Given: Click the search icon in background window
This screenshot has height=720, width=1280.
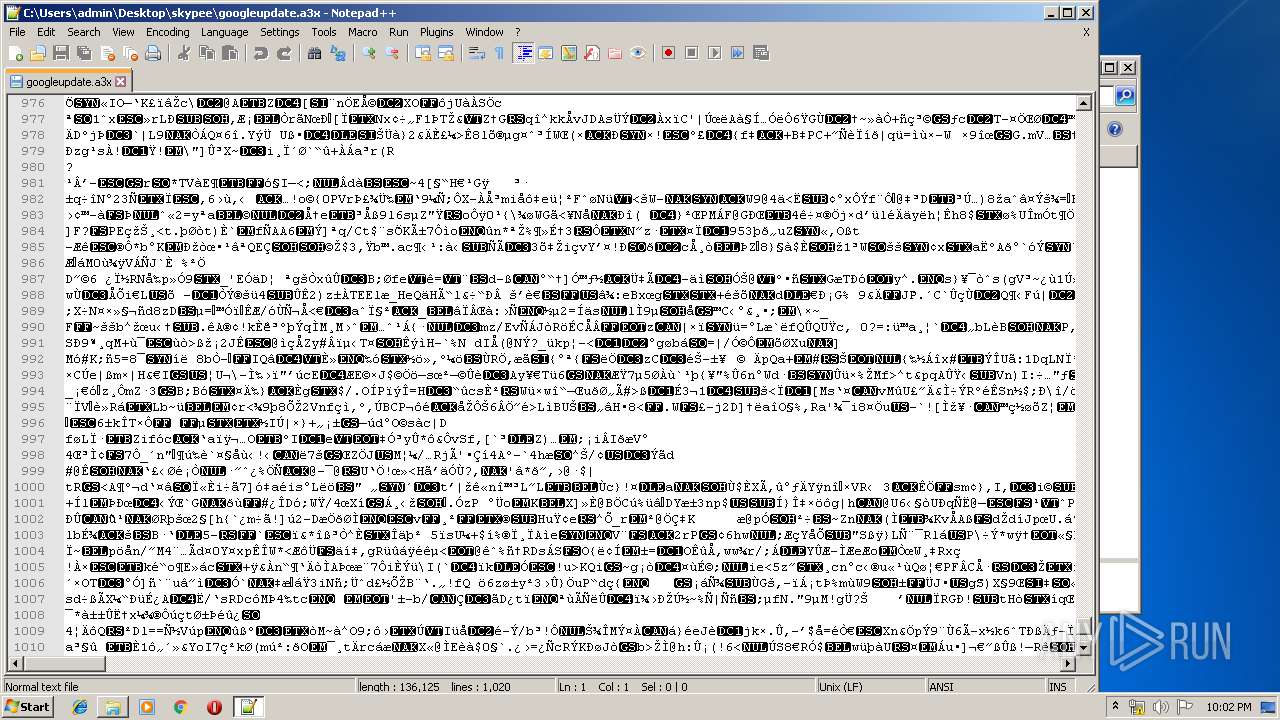Looking at the screenshot, I should click(x=1125, y=96).
